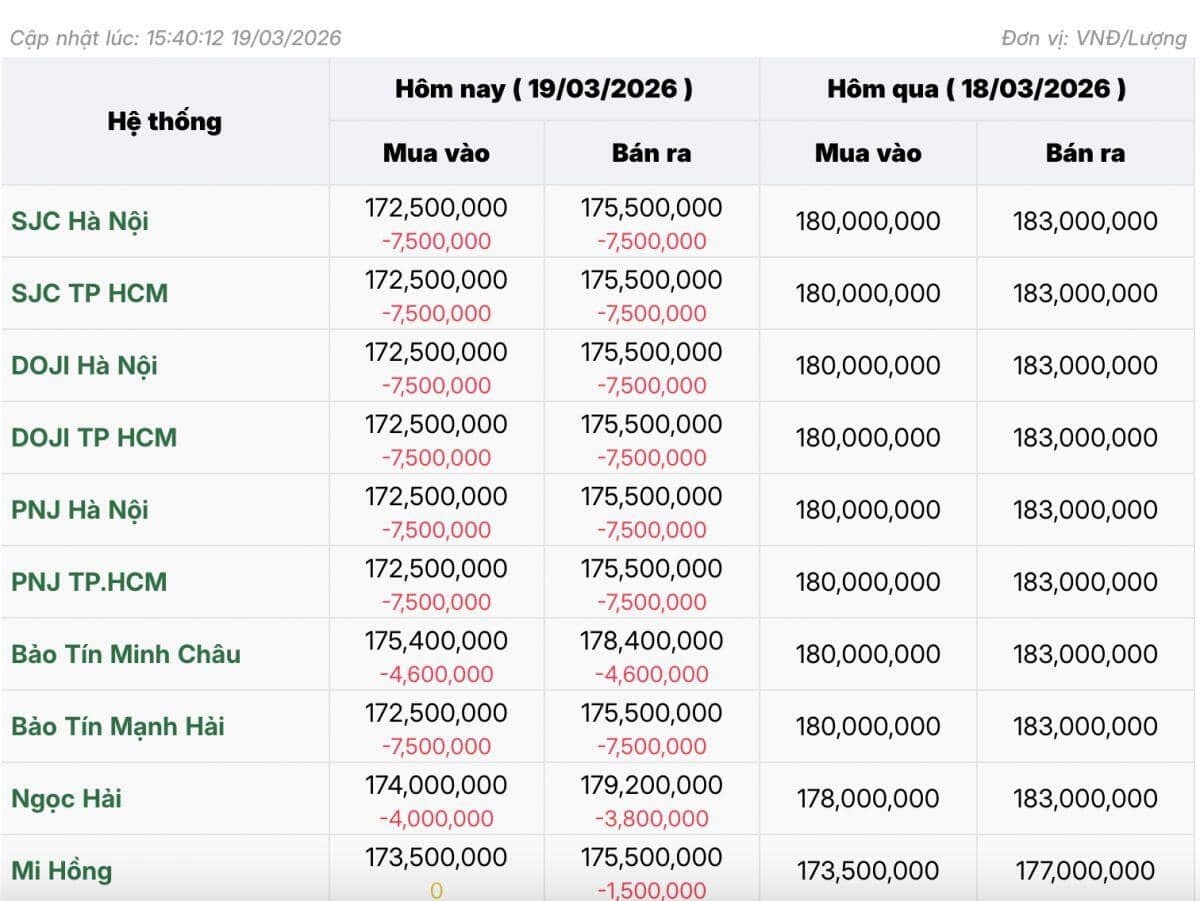Click DOJI Hà Nội sell change -7,500,000
The image size is (1200, 901).
[652, 385]
